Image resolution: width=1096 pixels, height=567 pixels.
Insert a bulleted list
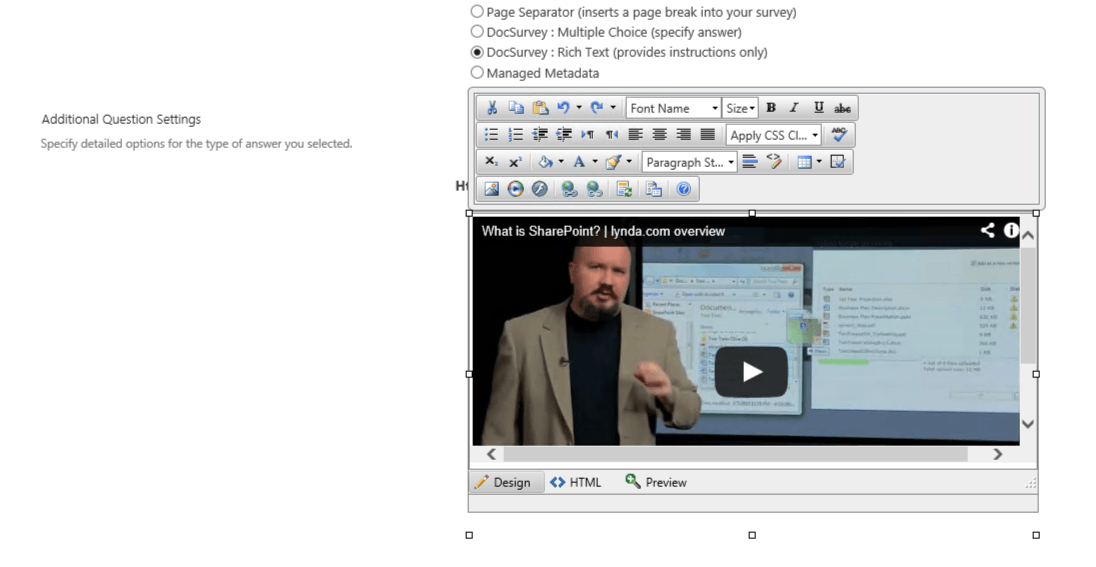(492, 134)
